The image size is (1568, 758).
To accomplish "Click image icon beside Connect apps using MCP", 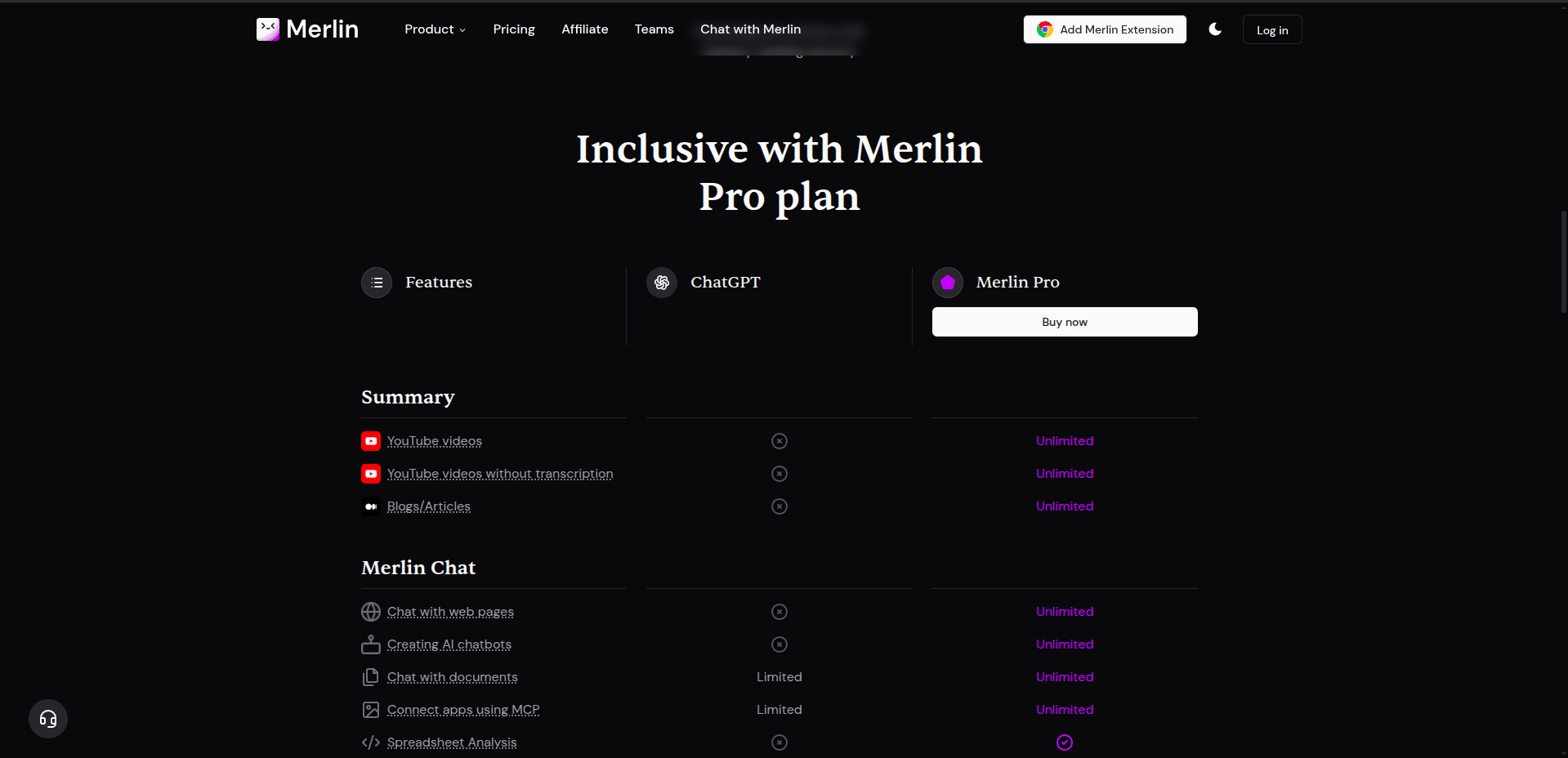I will point(371,710).
